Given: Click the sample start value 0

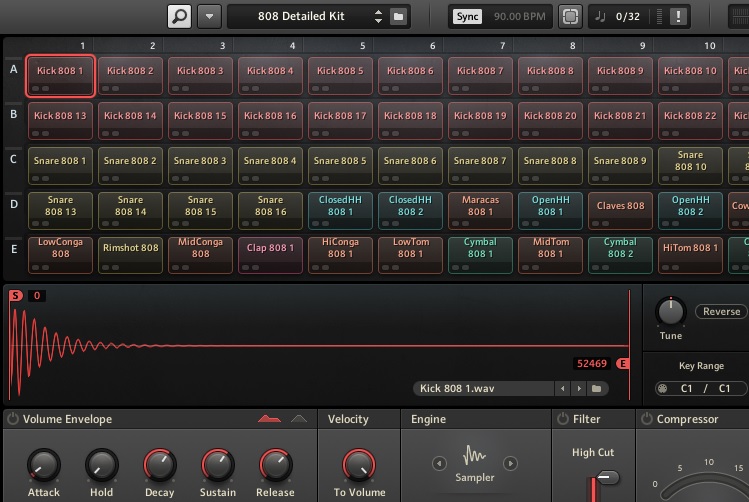Looking at the screenshot, I should point(37,296).
